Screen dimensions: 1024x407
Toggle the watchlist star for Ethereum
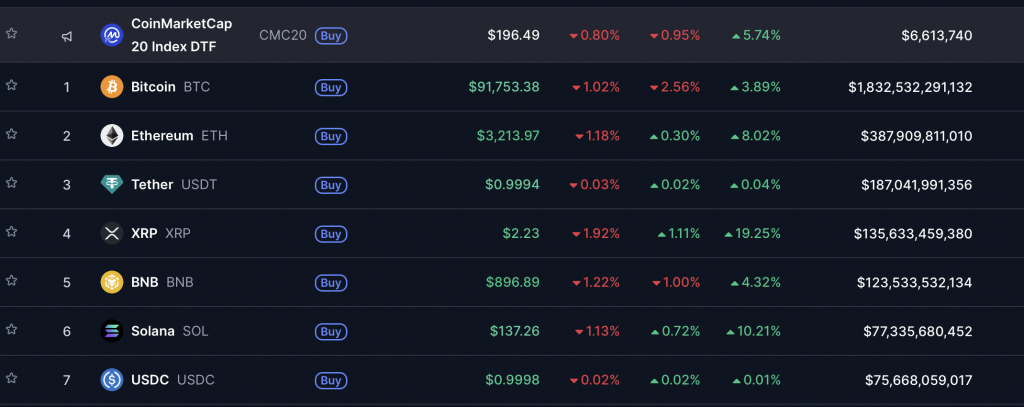12,134
